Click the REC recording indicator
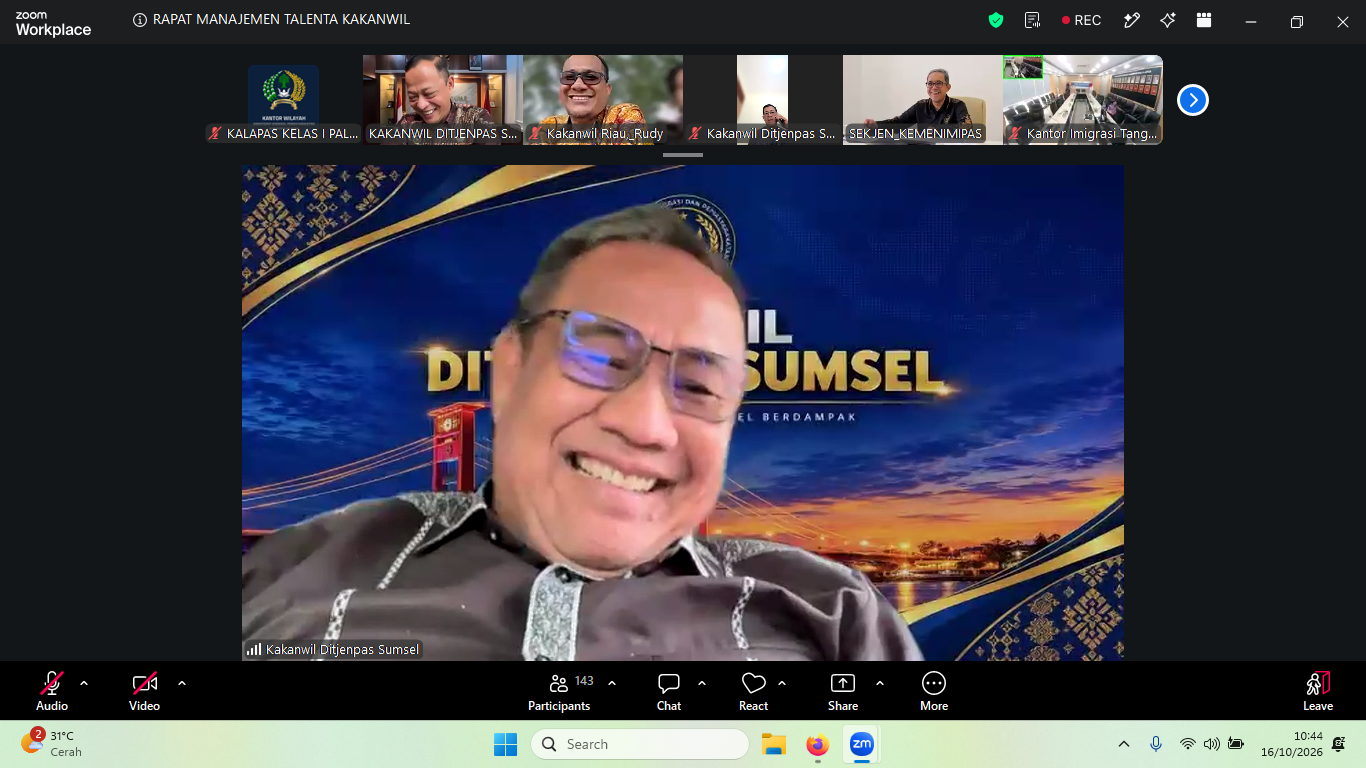The width and height of the screenshot is (1366, 768). 1082,20
